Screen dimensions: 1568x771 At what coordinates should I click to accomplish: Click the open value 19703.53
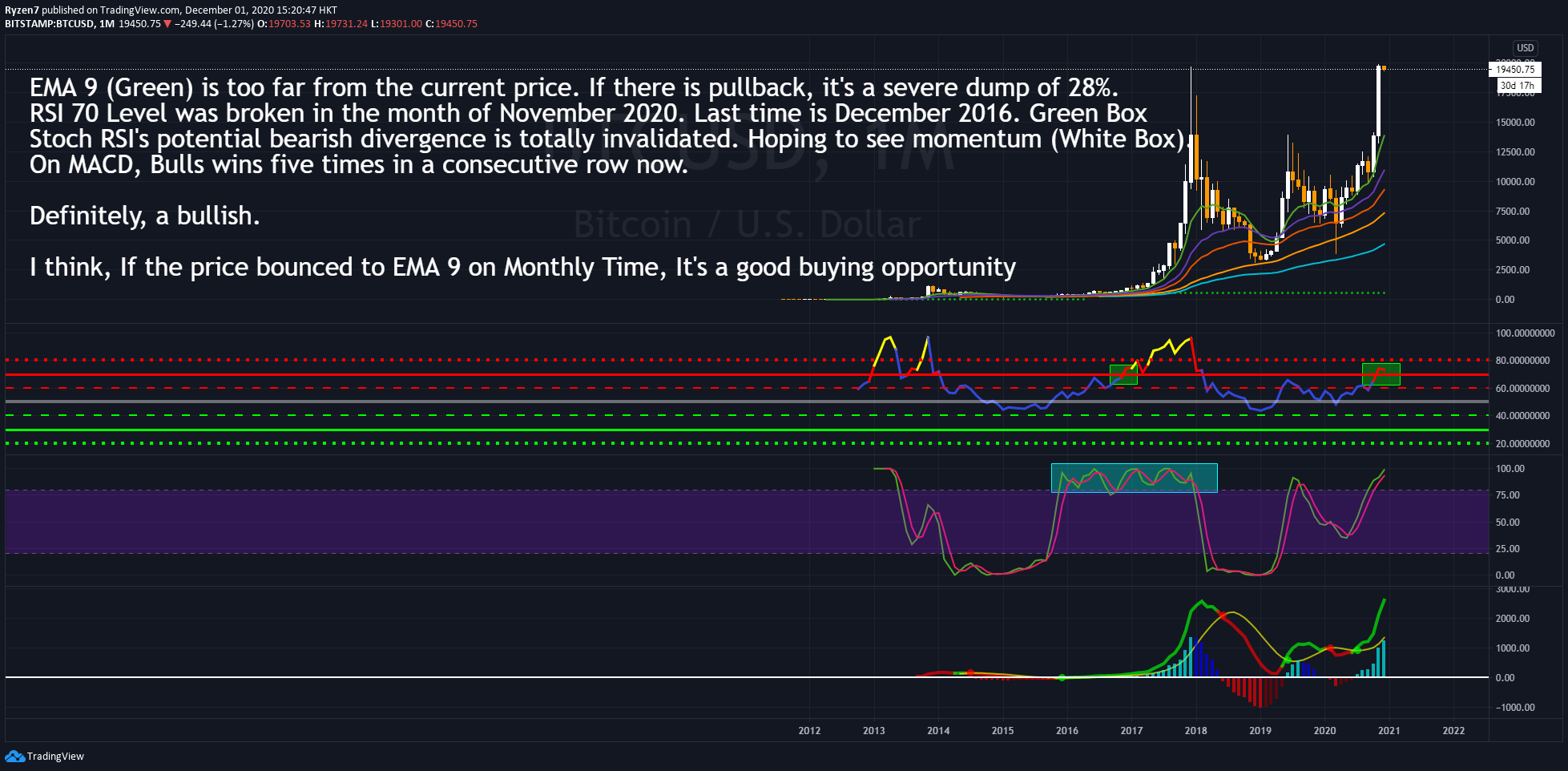289,24
